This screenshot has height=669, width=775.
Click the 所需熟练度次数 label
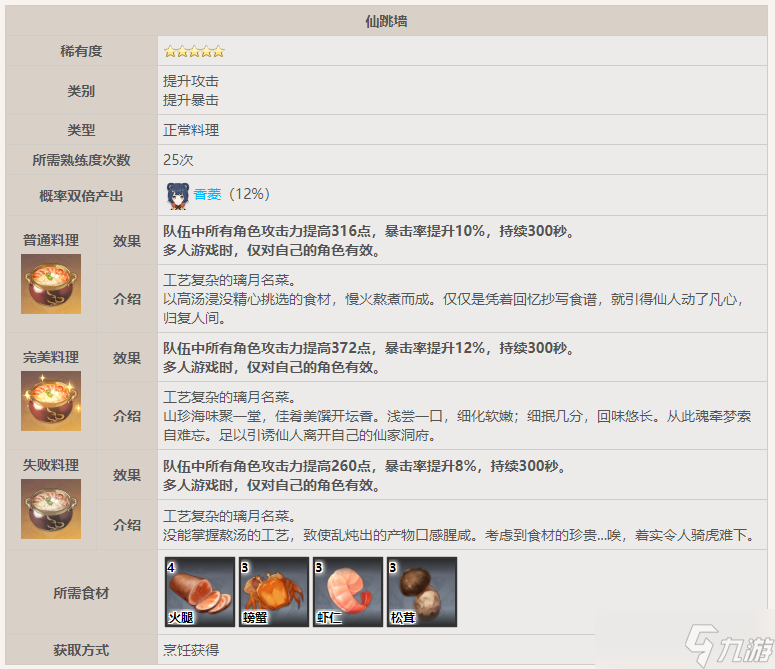(x=81, y=160)
